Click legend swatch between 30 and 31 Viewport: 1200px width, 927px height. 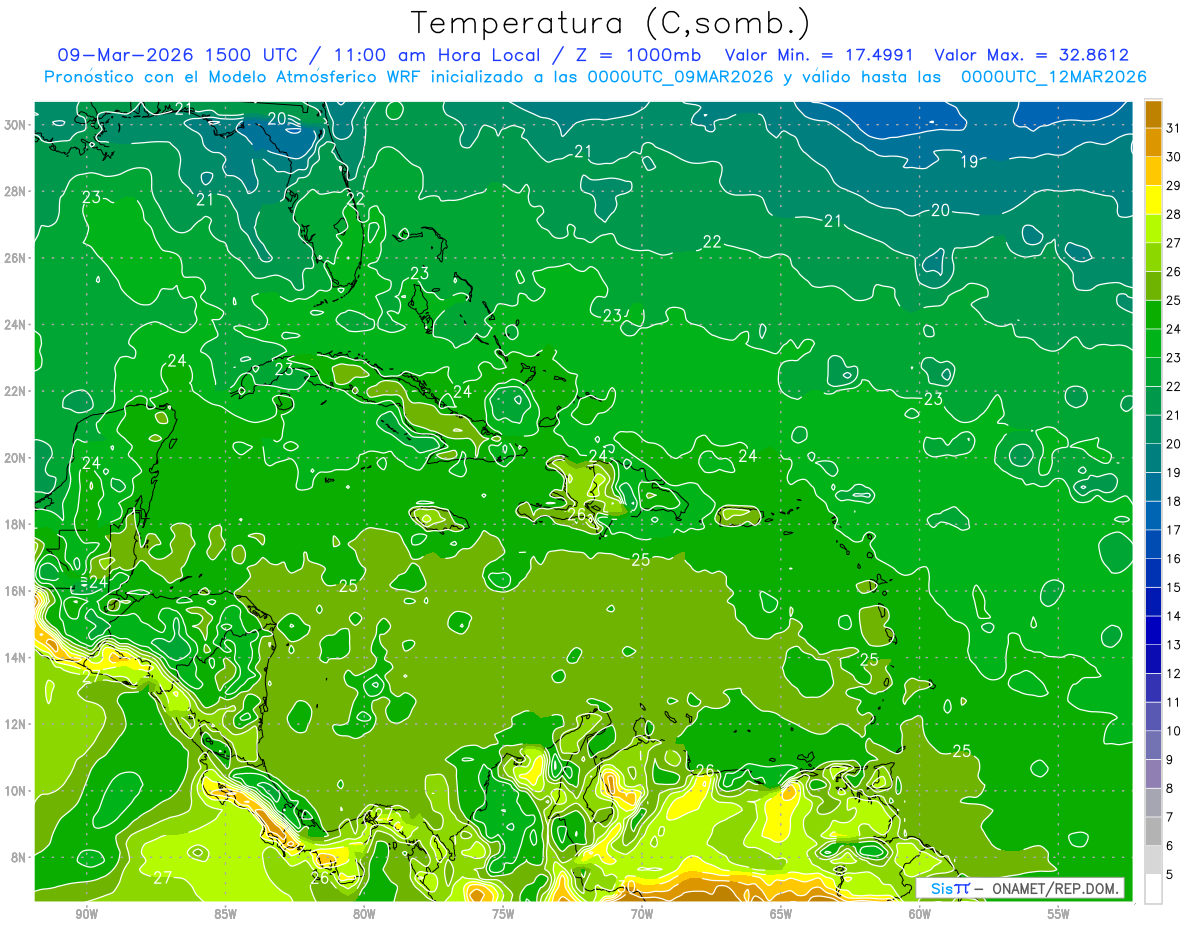click(x=1153, y=142)
